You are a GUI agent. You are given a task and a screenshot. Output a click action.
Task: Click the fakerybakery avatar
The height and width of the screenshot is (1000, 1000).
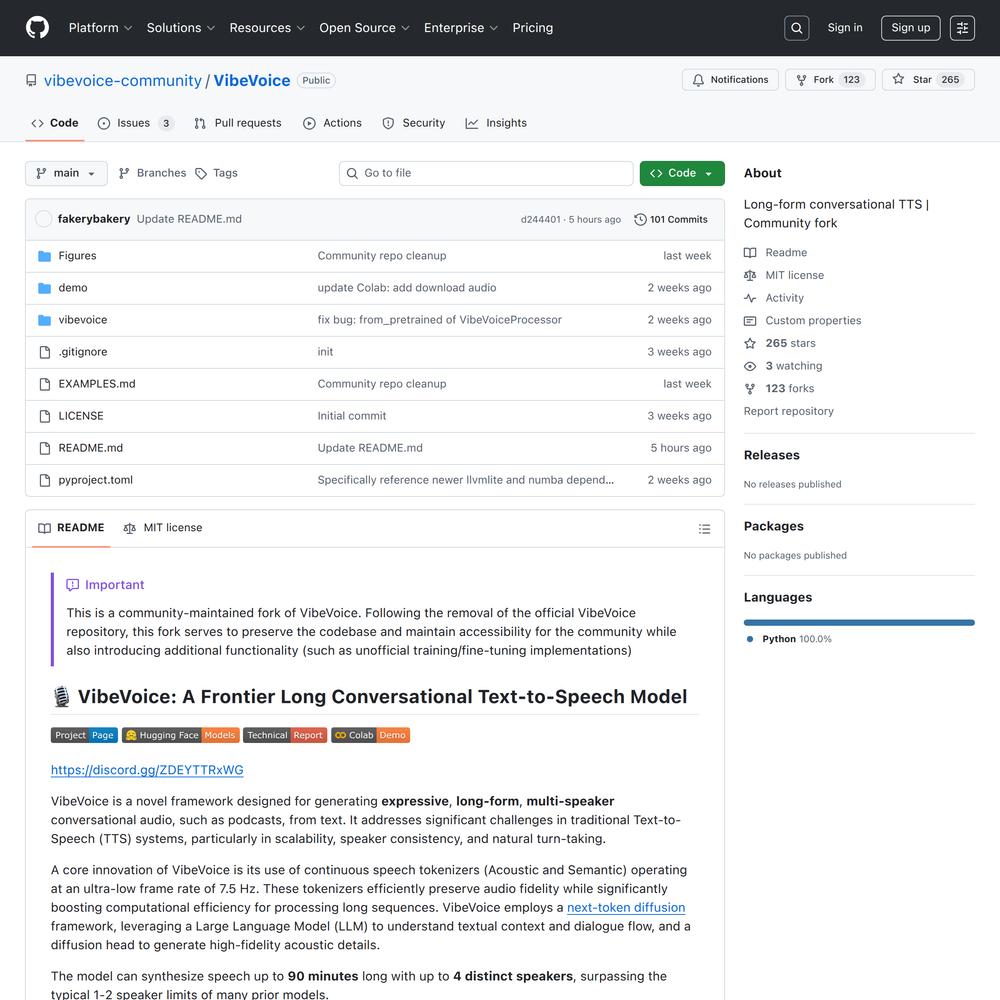(x=43, y=219)
